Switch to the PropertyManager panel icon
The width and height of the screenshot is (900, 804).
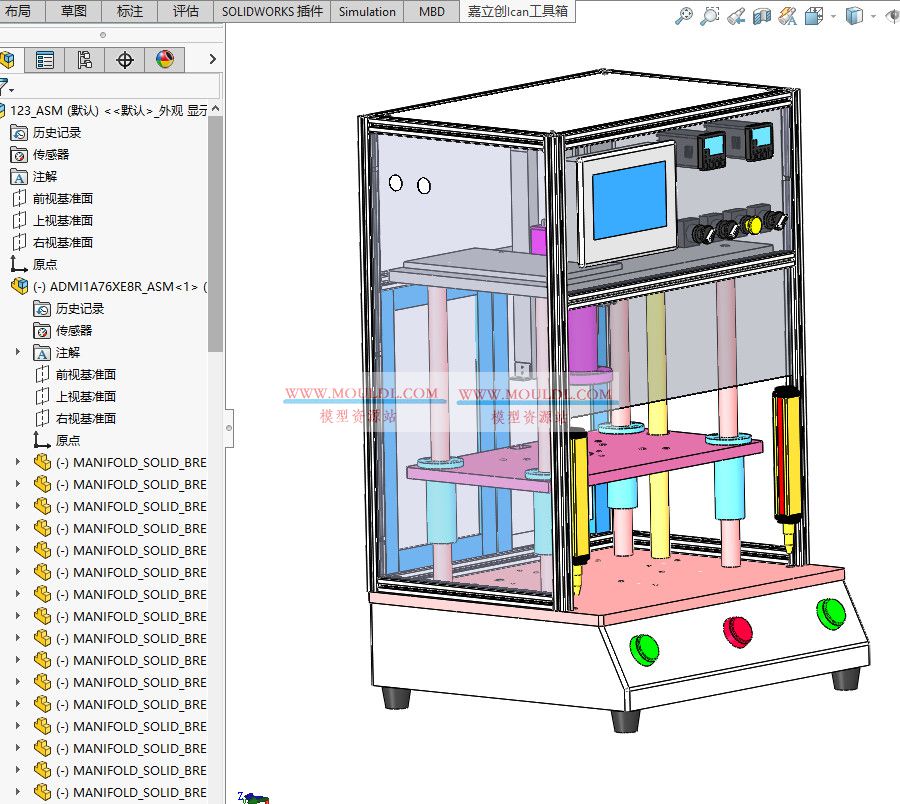coord(45,60)
